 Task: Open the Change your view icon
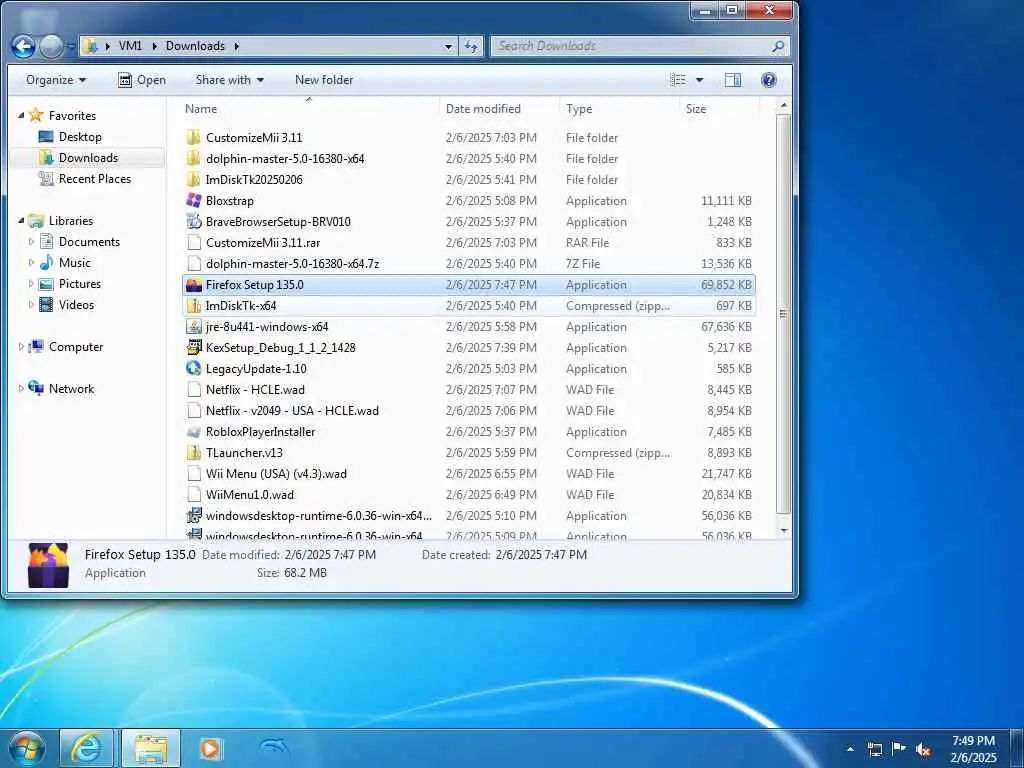[x=678, y=80]
